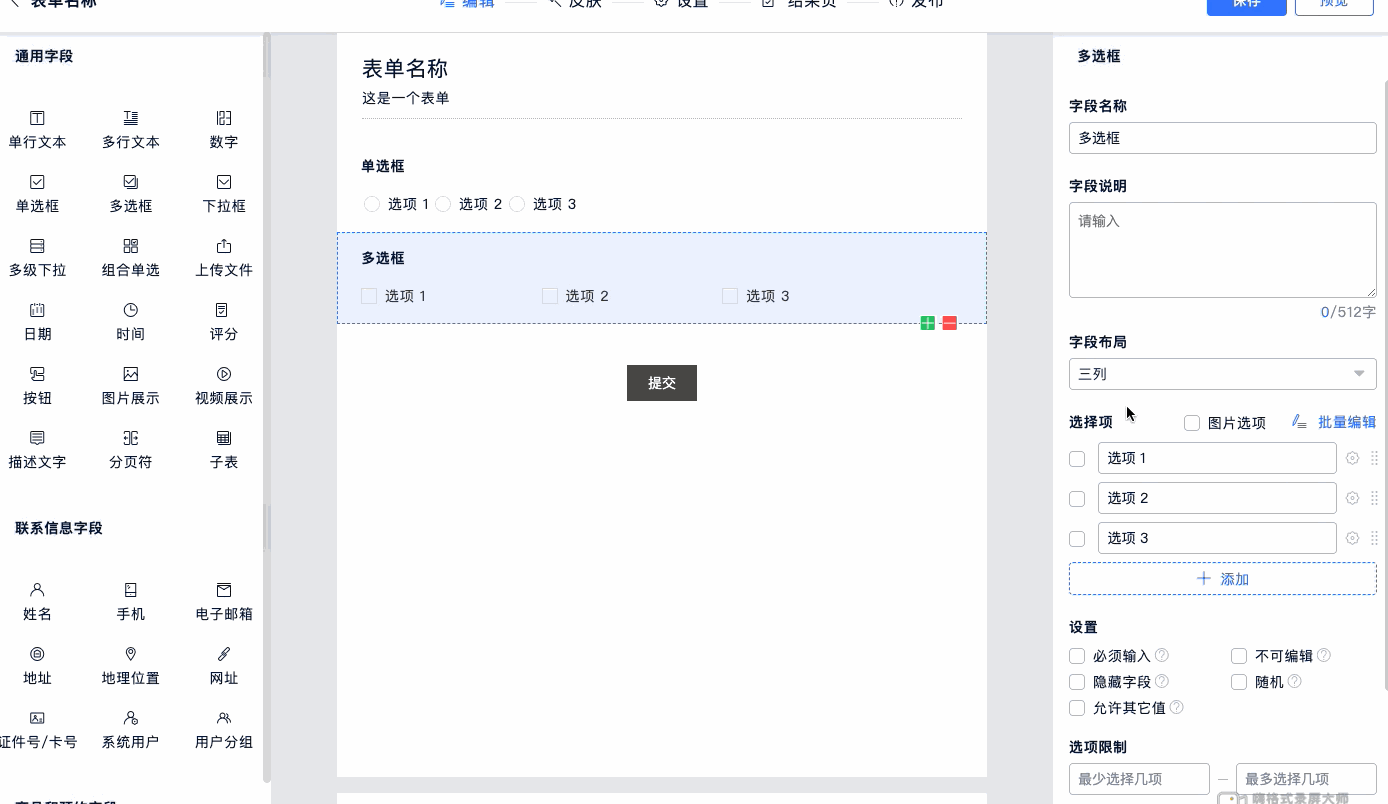Screen dimensions: 1388x804
Task: Select the 单行文本 field icon
Action: coord(37,119)
